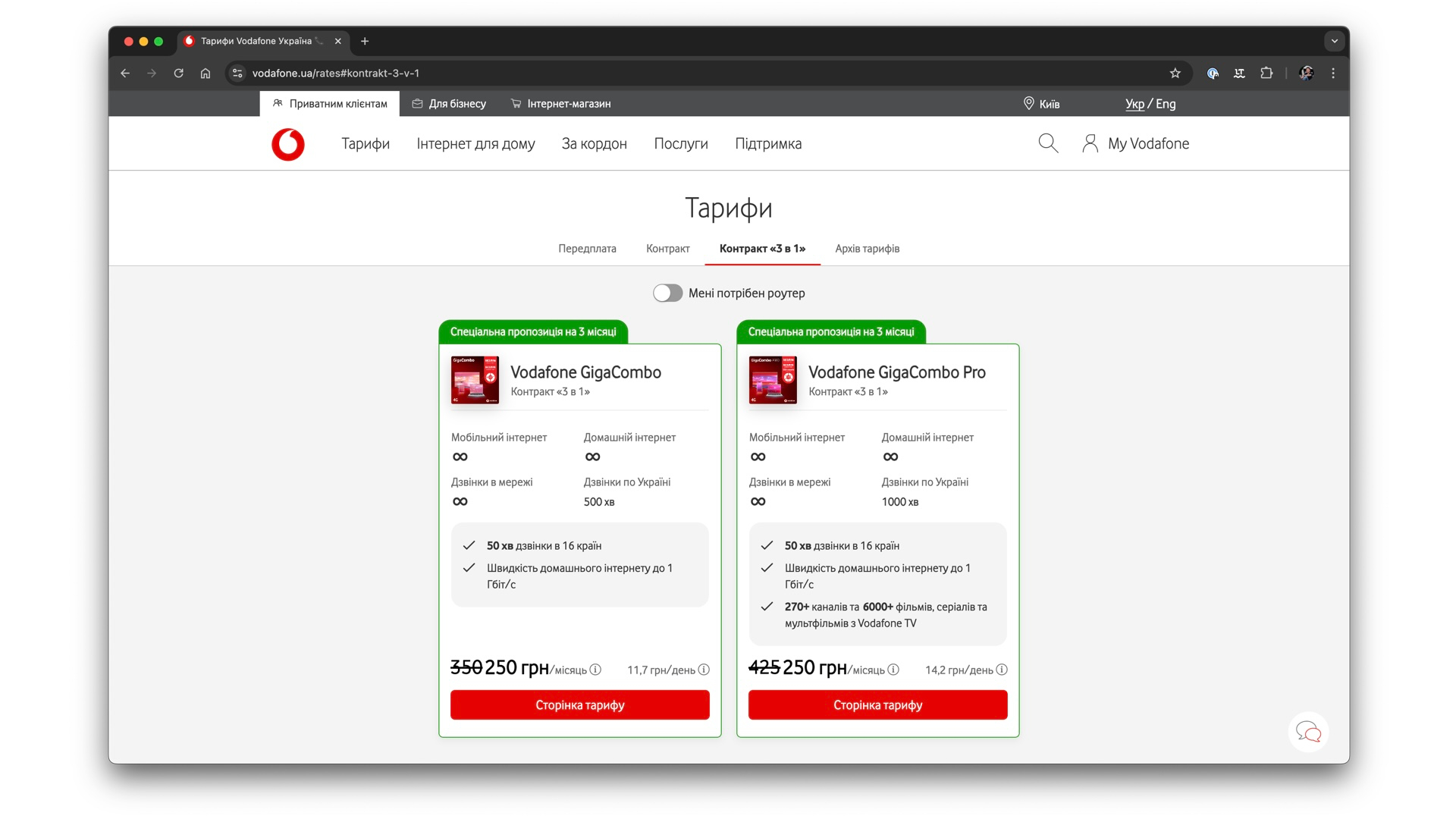Image resolution: width=1456 pixels, height=819 pixels.
Task: Open the site search magnifier icon
Action: pos(1048,143)
